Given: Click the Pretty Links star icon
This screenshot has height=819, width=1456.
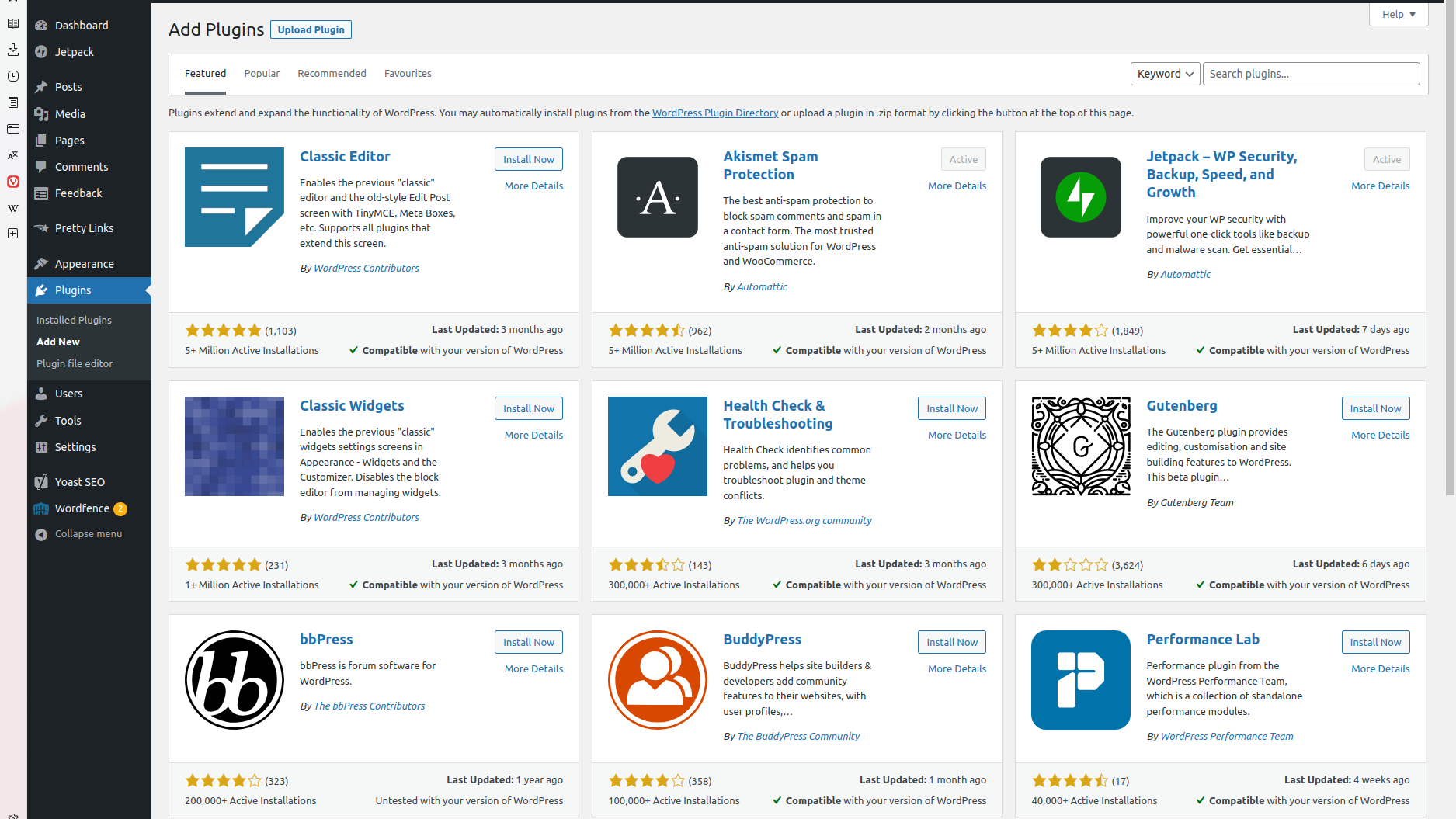Looking at the screenshot, I should [41, 228].
